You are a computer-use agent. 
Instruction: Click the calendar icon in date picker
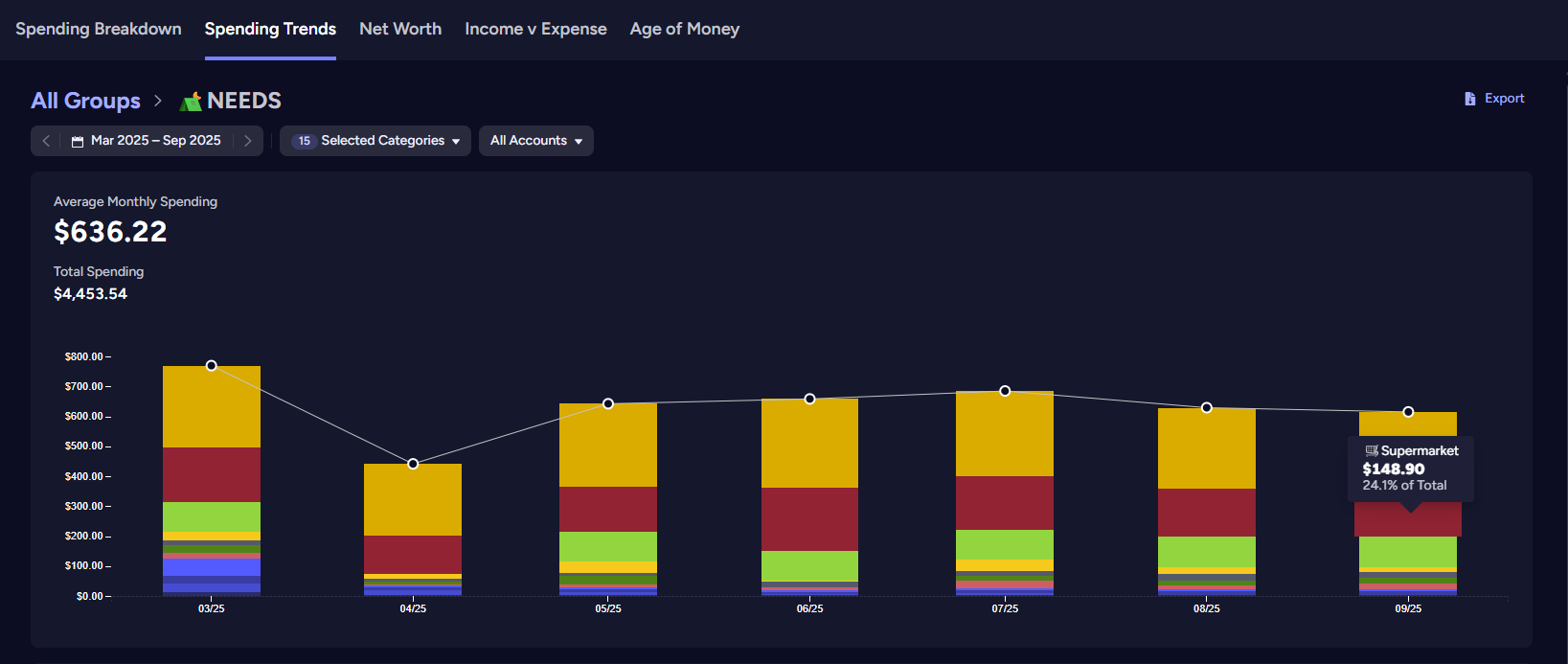[78, 141]
